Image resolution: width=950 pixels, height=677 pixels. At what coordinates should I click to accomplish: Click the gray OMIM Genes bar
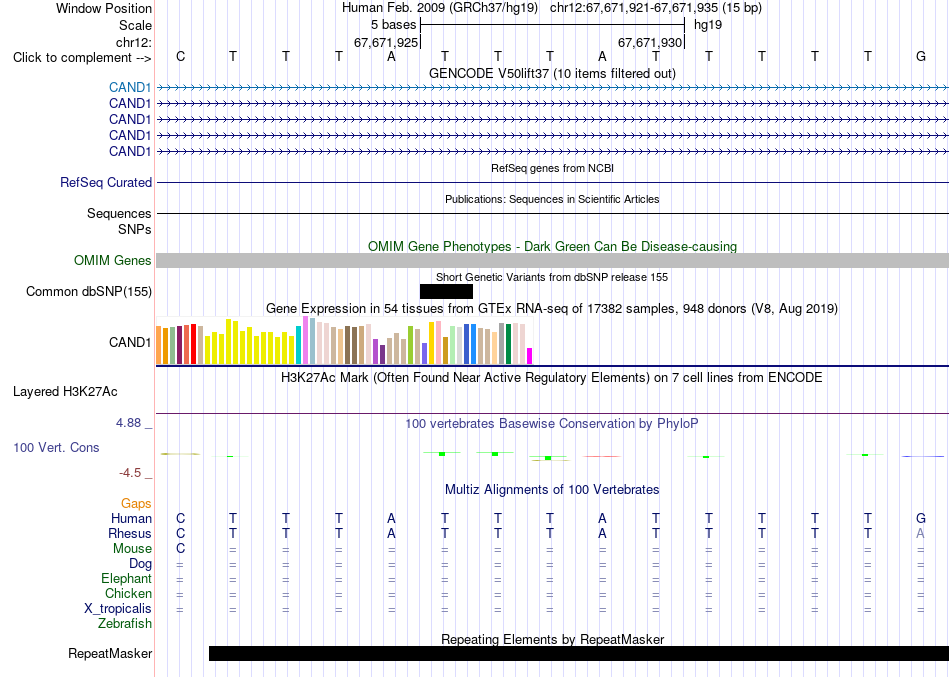[553, 261]
